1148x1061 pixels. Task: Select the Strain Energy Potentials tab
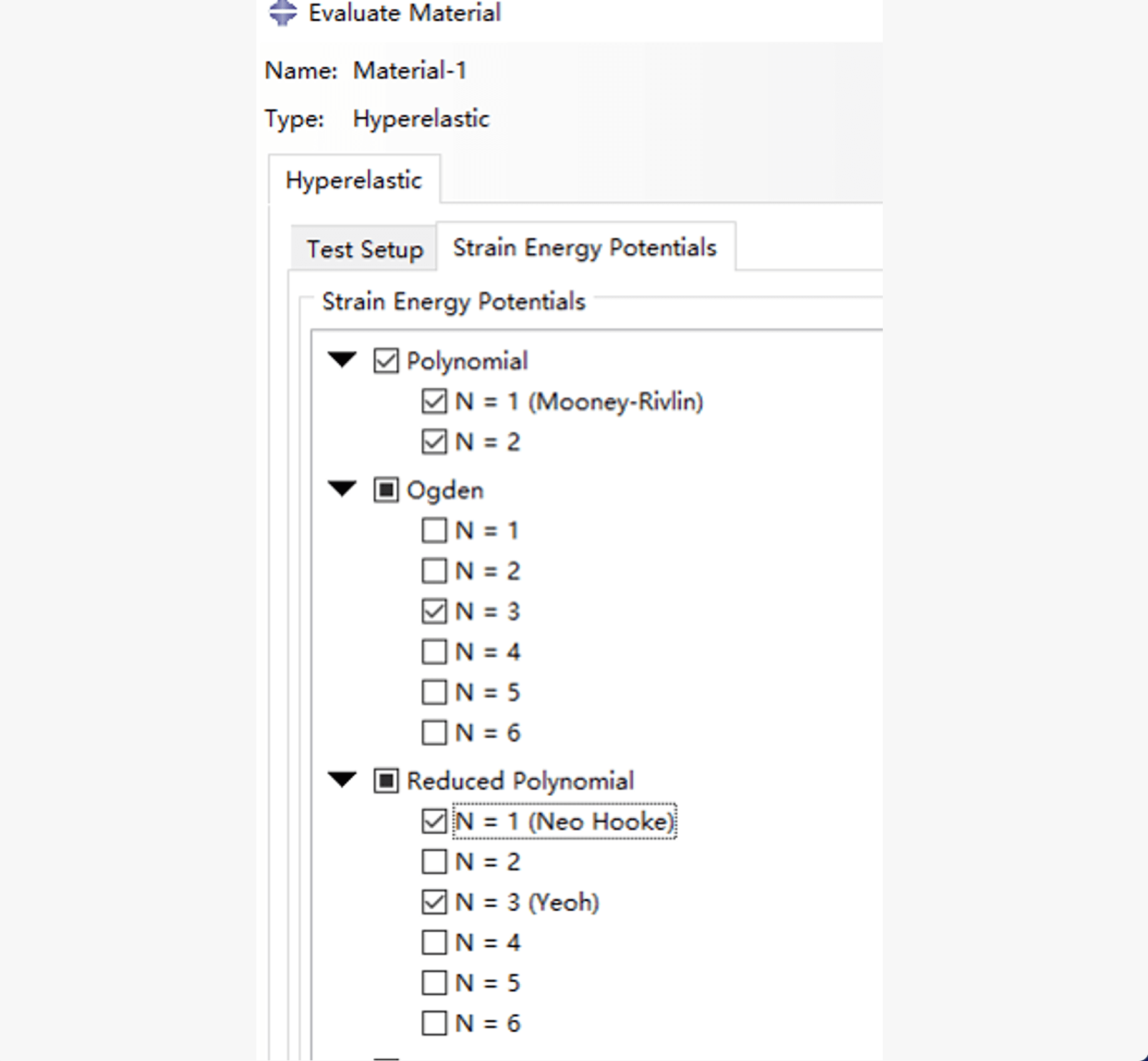tap(585, 248)
